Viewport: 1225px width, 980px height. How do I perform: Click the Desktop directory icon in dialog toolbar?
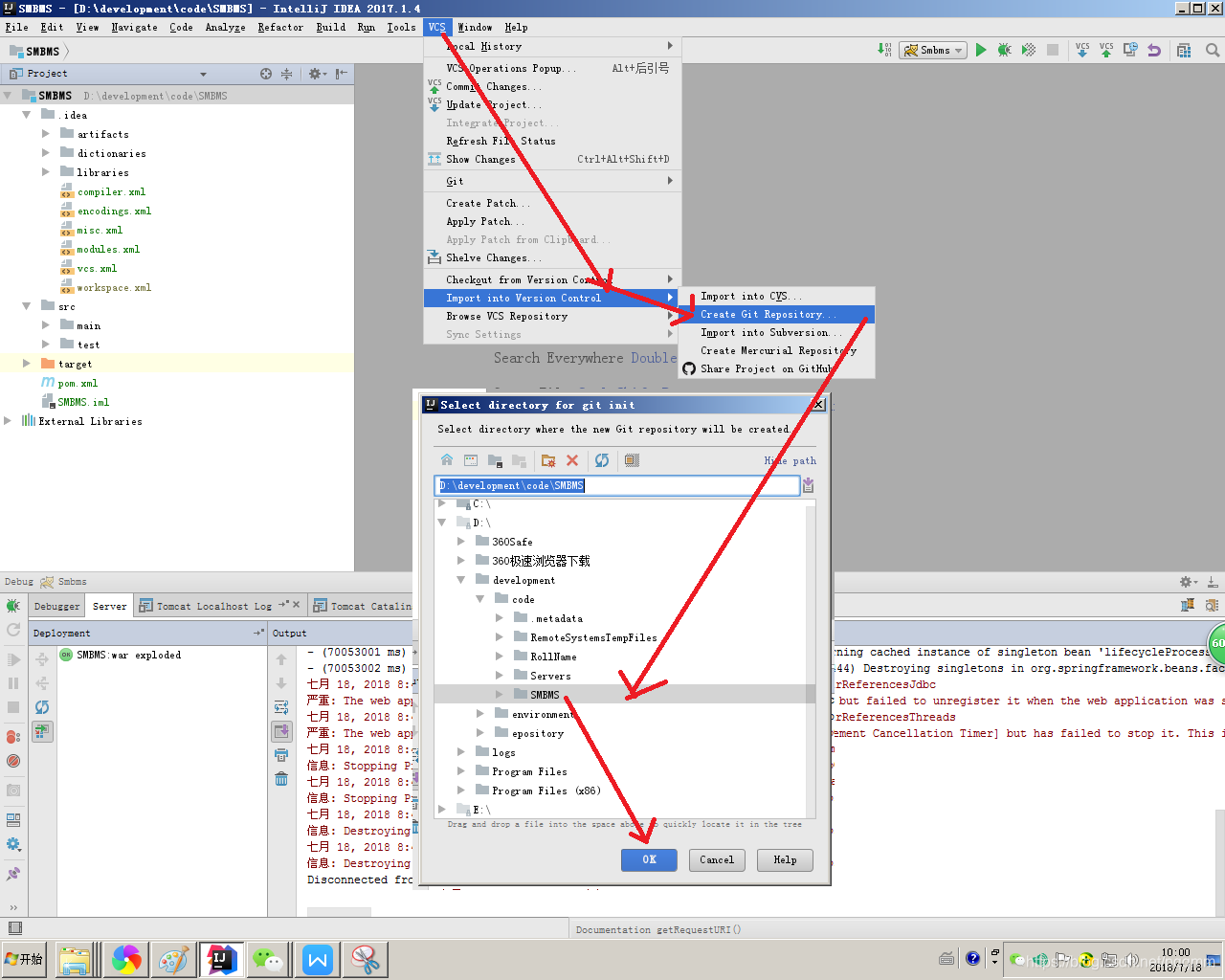point(471,460)
